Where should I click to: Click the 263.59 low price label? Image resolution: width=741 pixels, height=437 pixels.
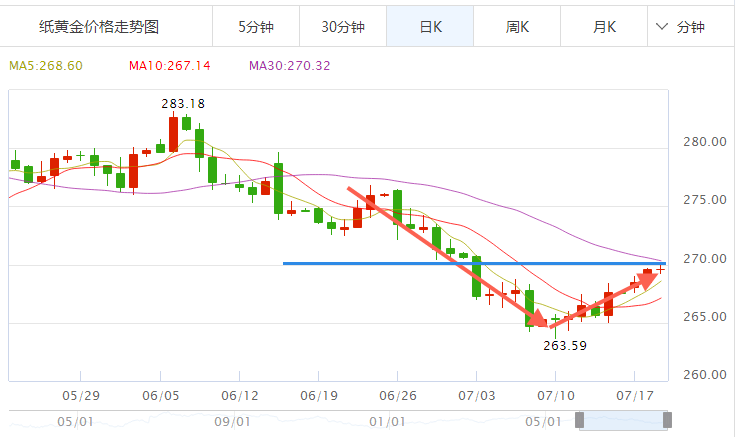pos(567,345)
